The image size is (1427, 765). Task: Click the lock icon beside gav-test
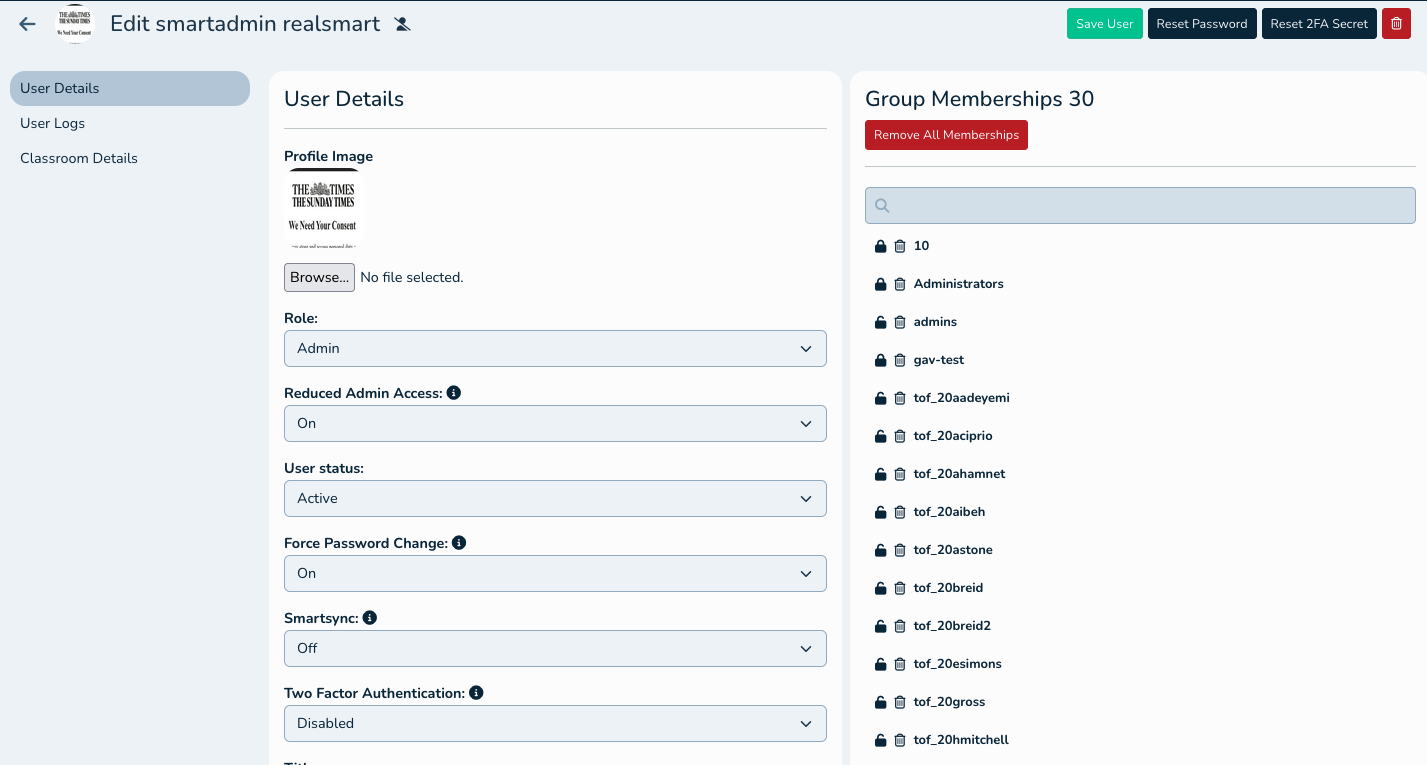point(880,360)
